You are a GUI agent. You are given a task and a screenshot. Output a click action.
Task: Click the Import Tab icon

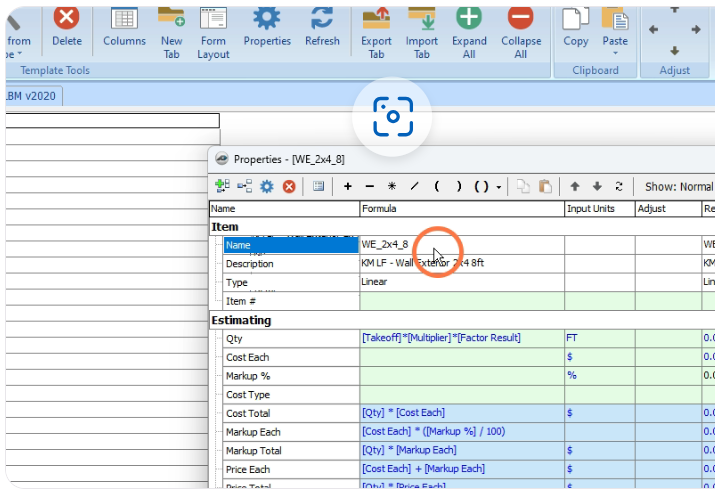[x=422, y=27]
